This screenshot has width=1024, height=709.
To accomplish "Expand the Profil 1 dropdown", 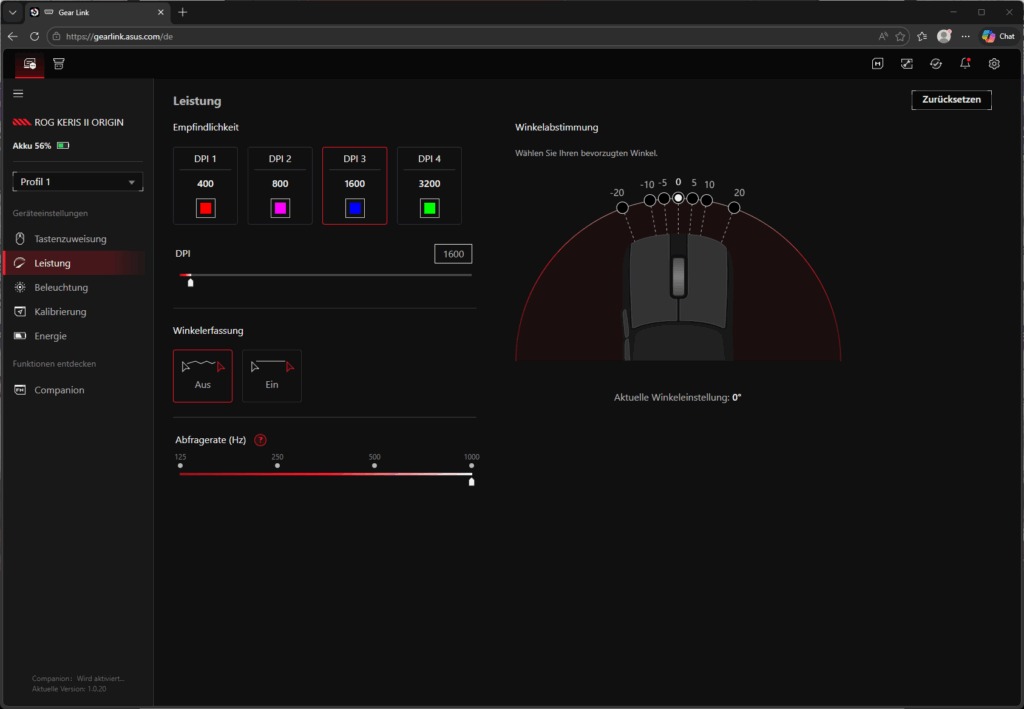I will pyautogui.click(x=78, y=182).
